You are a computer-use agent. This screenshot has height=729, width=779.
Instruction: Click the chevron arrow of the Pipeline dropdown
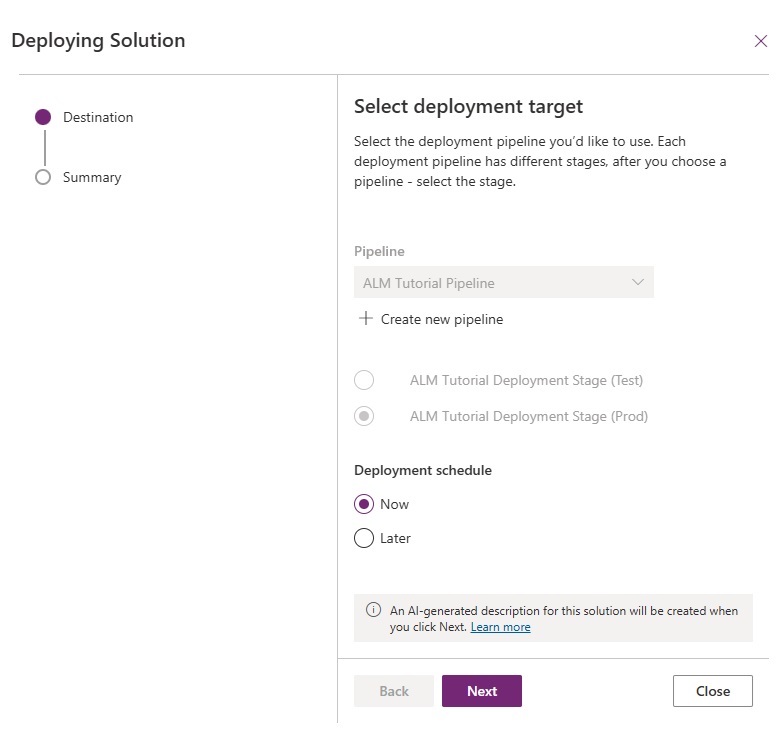(x=638, y=282)
